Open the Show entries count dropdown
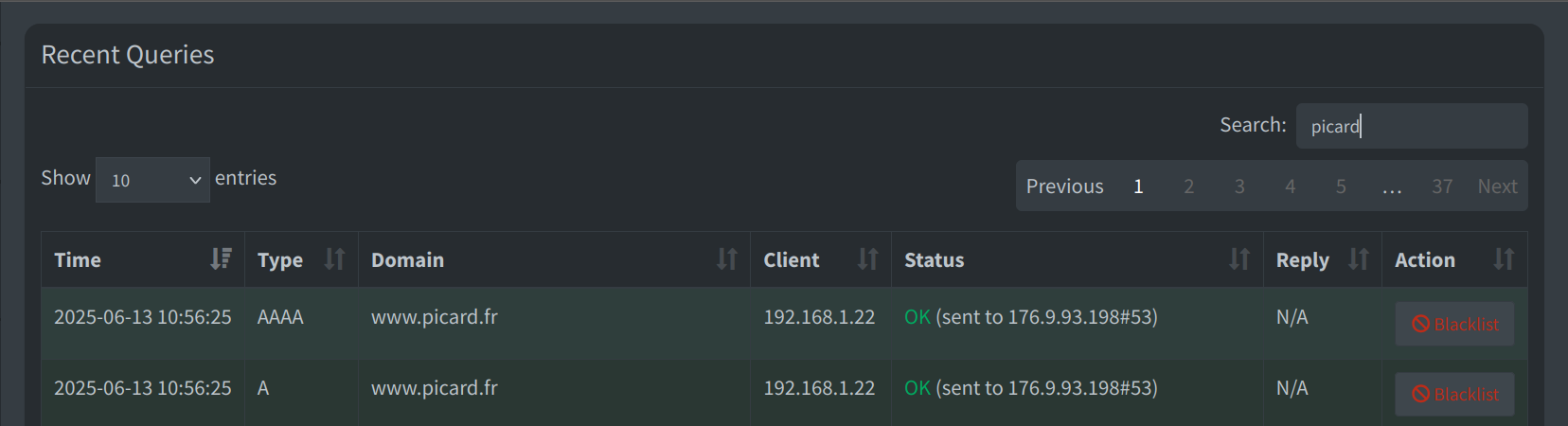The width and height of the screenshot is (1568, 426). (x=152, y=180)
